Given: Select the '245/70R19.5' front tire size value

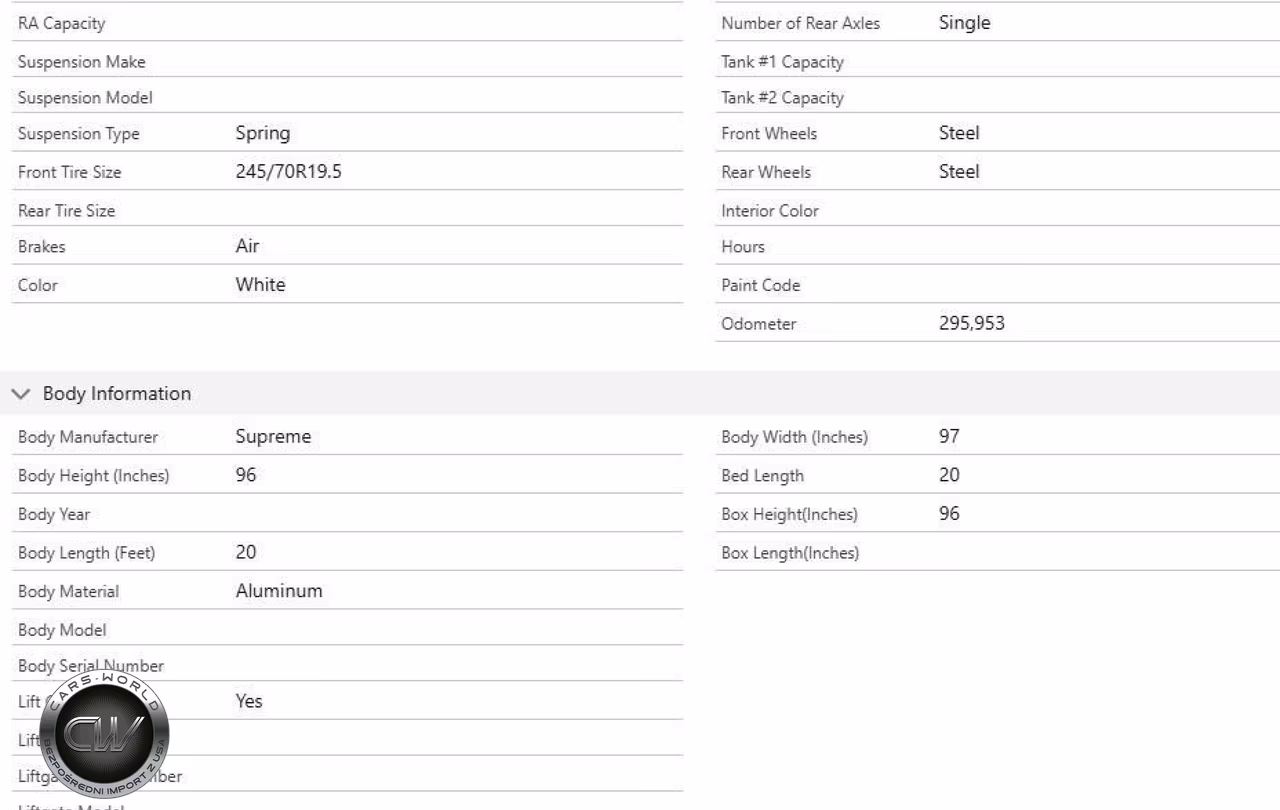Looking at the screenshot, I should (289, 172).
